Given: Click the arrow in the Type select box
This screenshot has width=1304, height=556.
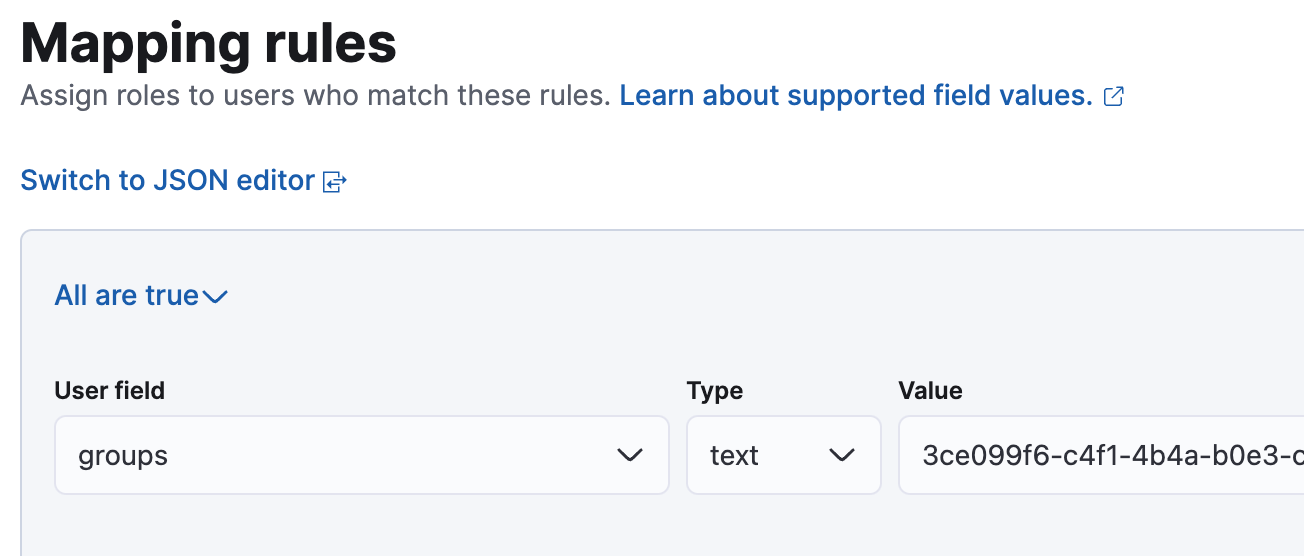Looking at the screenshot, I should click(842, 456).
